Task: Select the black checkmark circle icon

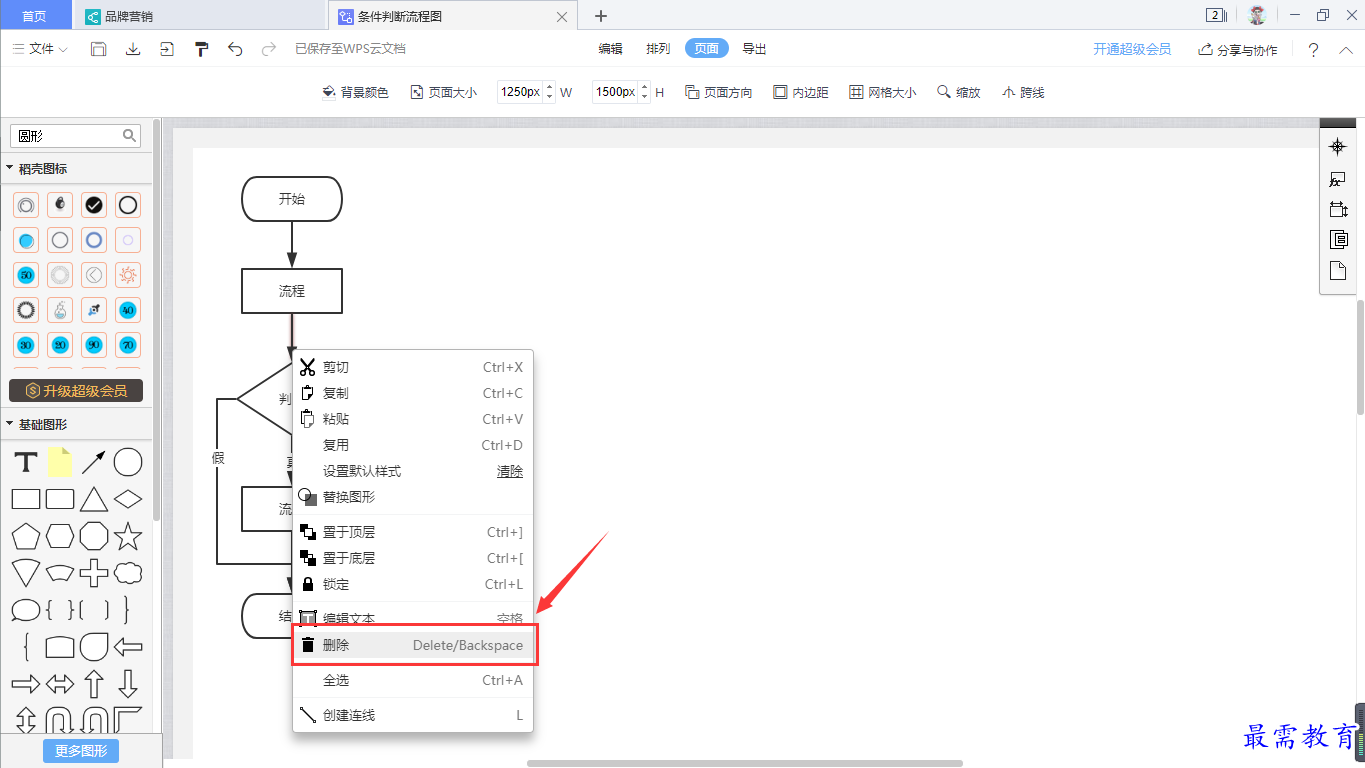Action: 94,205
